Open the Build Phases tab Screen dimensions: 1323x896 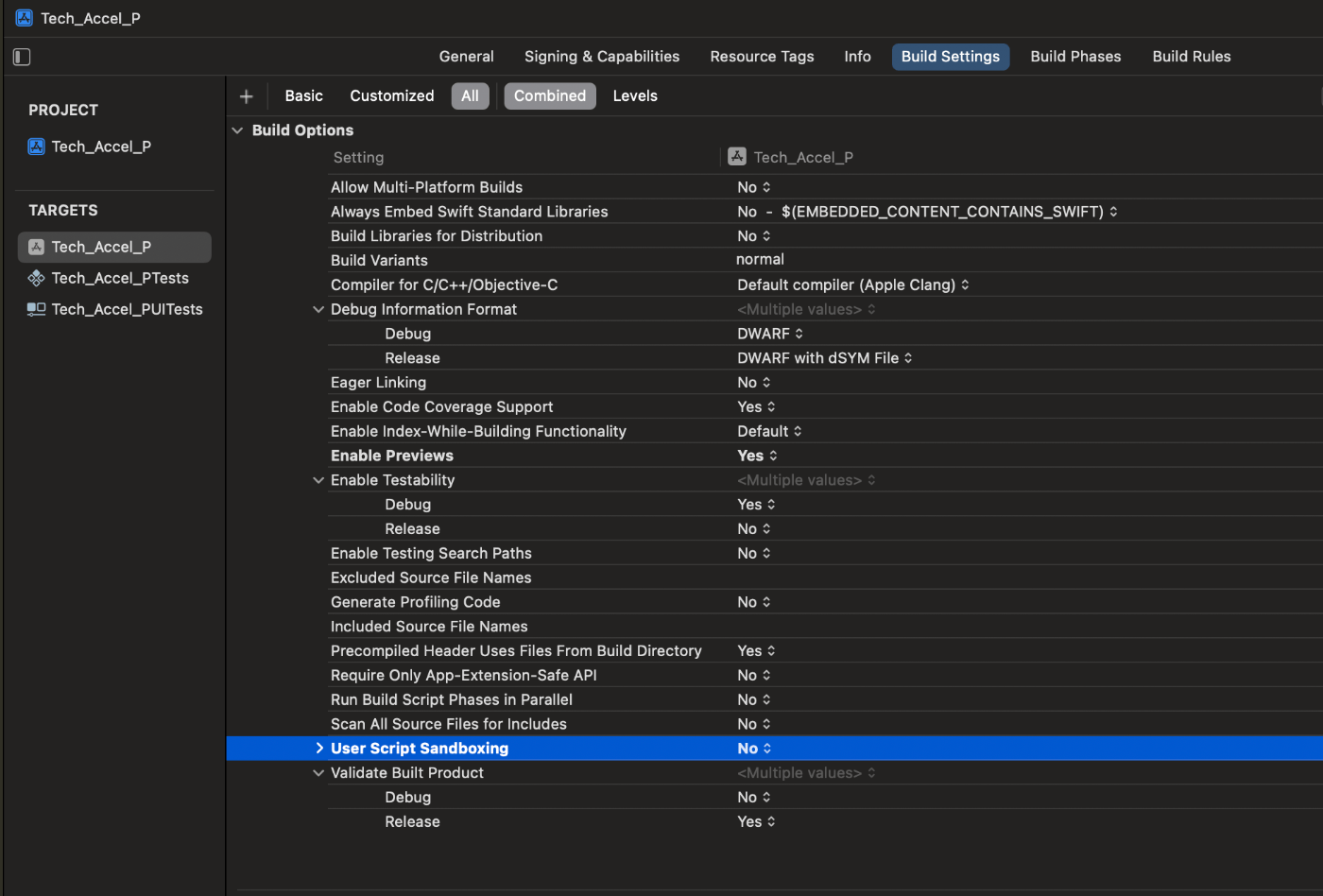point(1075,57)
